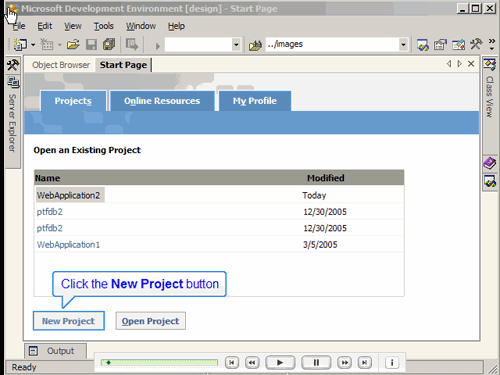Screen dimensions: 500x375
Task: Open the Window menu
Action: [x=141, y=26]
